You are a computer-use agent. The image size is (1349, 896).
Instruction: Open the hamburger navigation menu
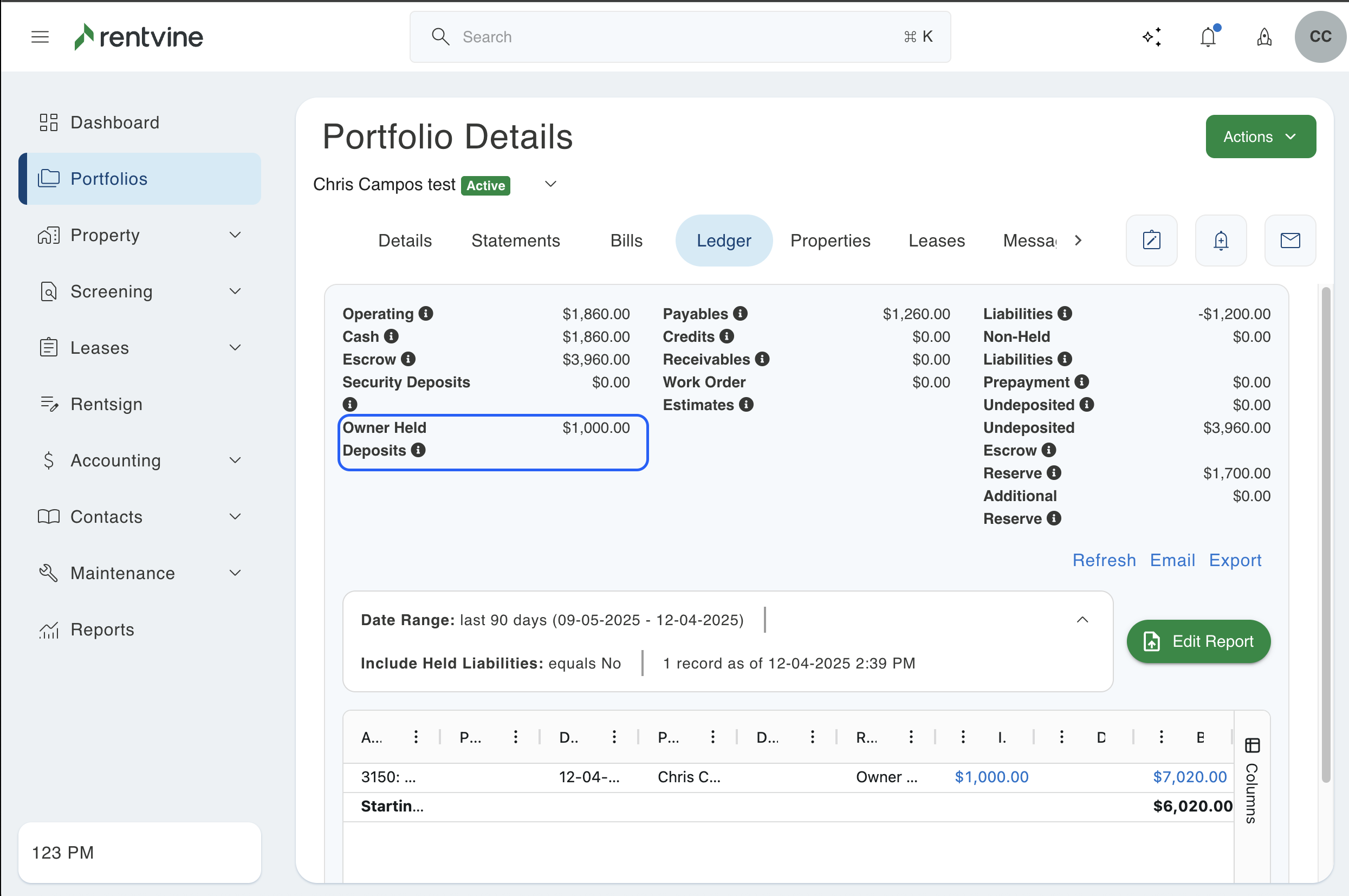point(40,37)
